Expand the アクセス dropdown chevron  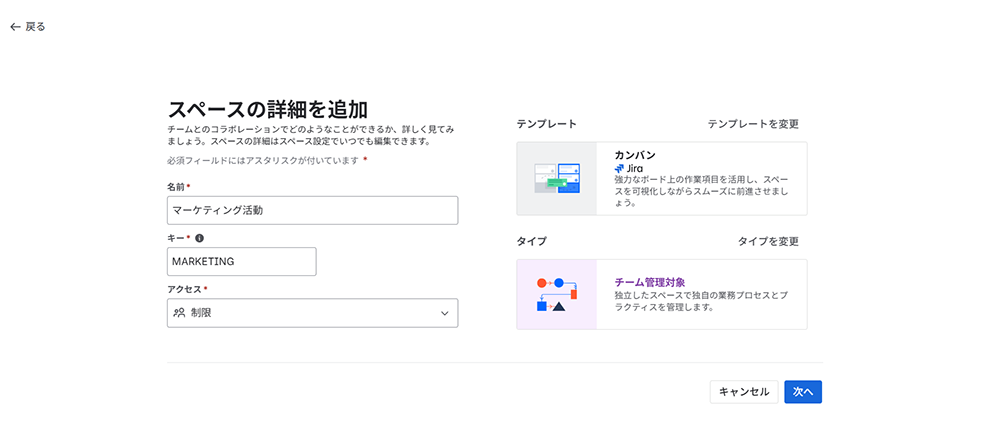coord(445,314)
